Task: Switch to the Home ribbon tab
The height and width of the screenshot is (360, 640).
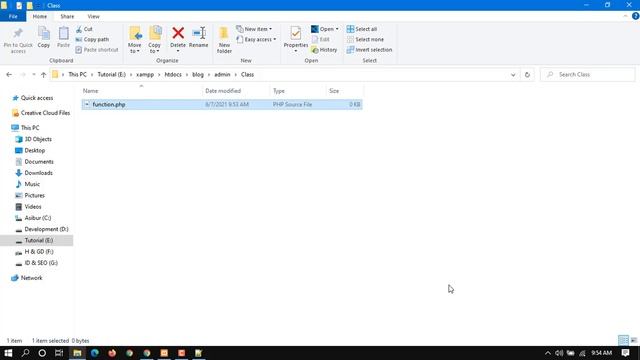Action: (40, 16)
